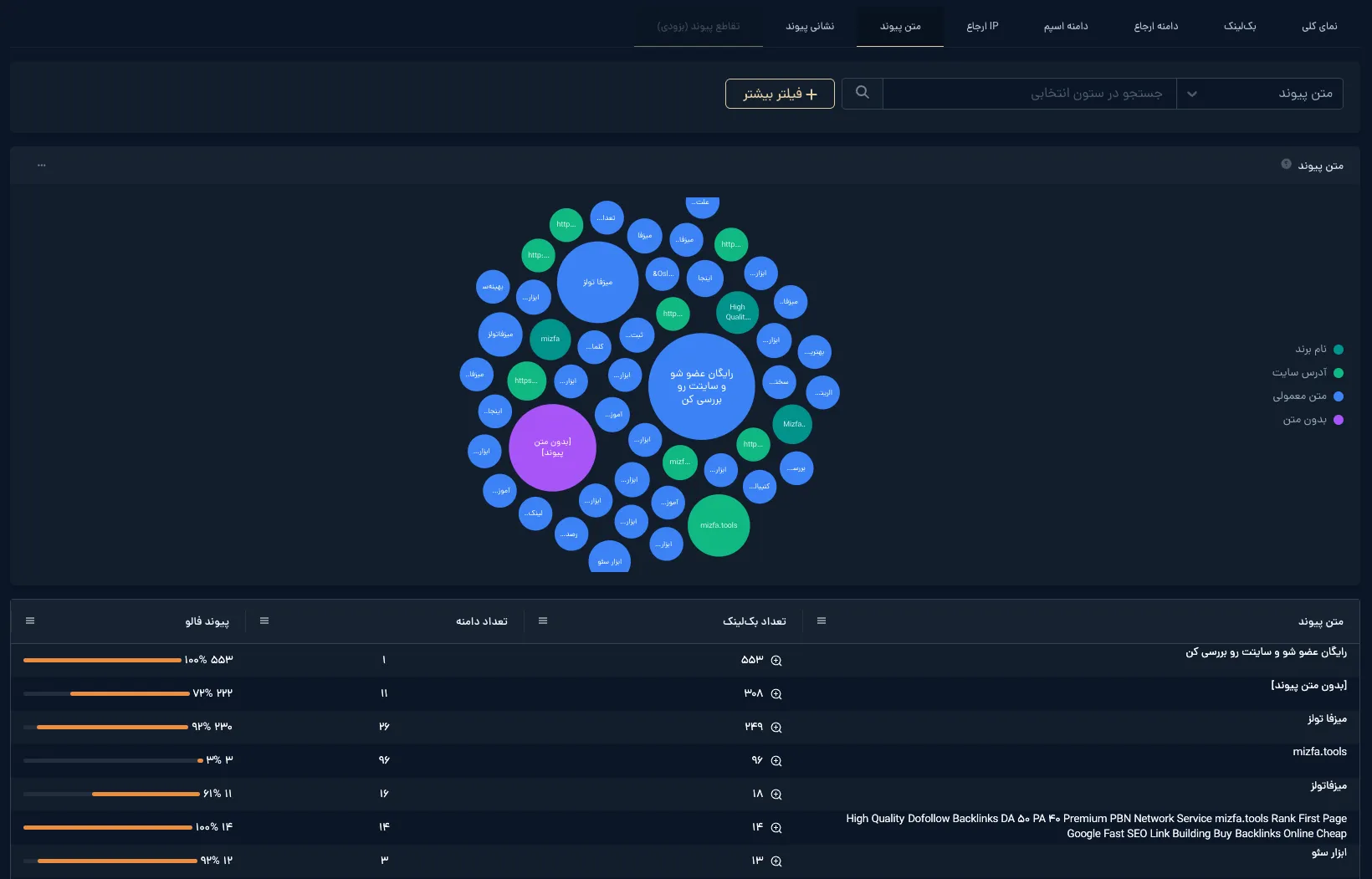Toggle بدون متن legend item
The width and height of the screenshot is (1372, 879).
(x=1313, y=419)
